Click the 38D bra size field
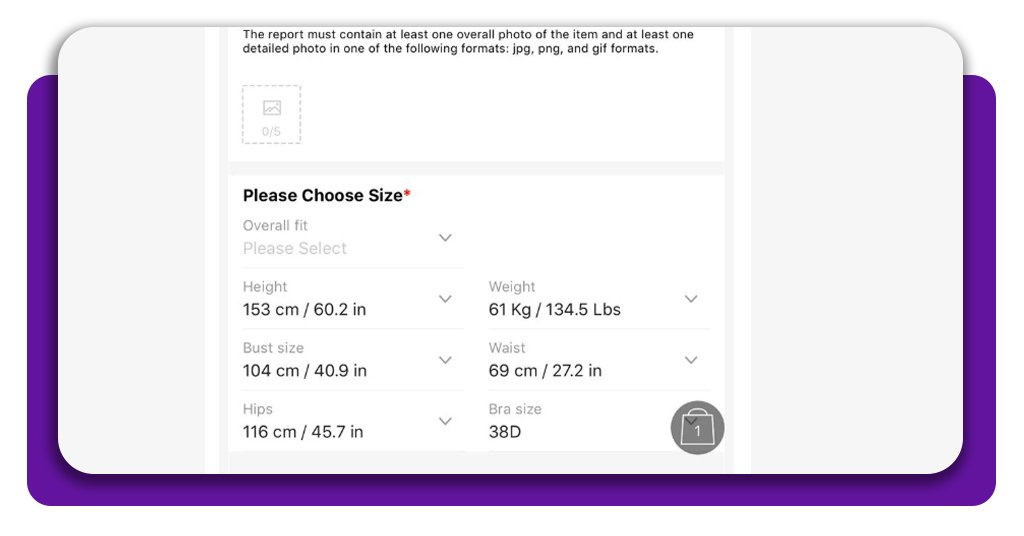This screenshot has height=536, width=1024. pyautogui.click(x=505, y=432)
